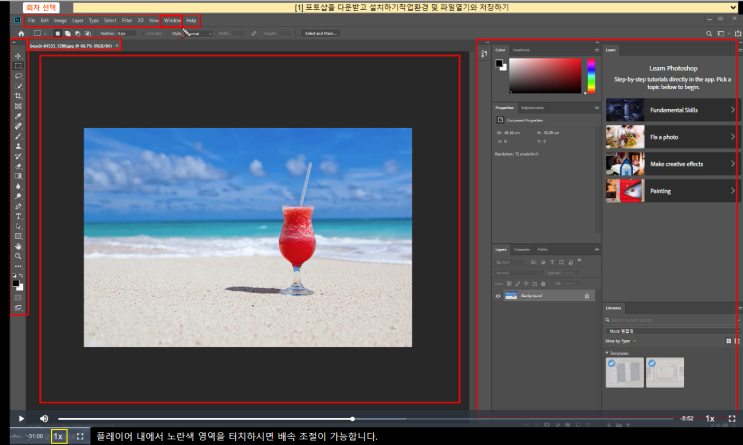The width and height of the screenshot is (743, 445).
Task: Open the Window menu
Action: click(x=172, y=20)
